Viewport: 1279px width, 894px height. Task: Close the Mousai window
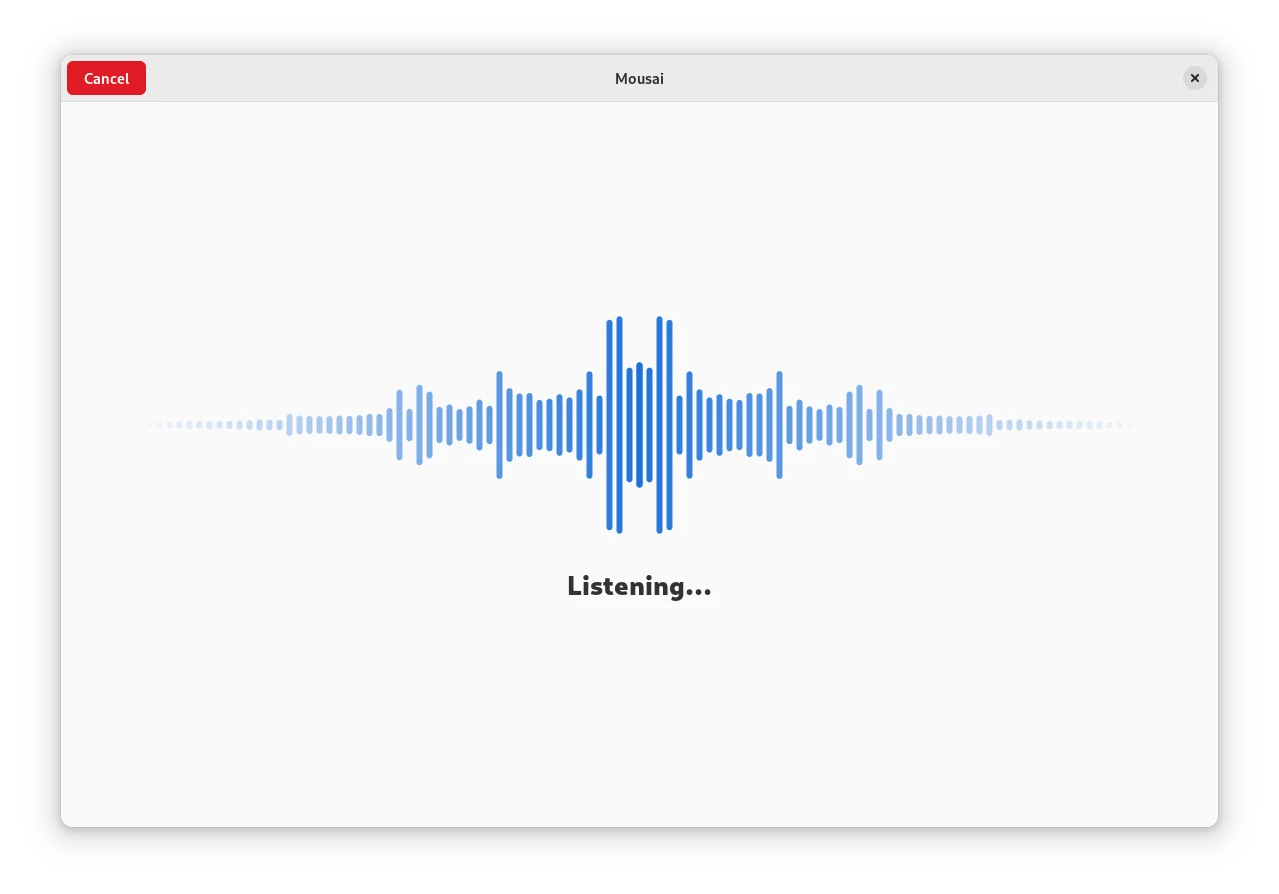[x=1194, y=78]
